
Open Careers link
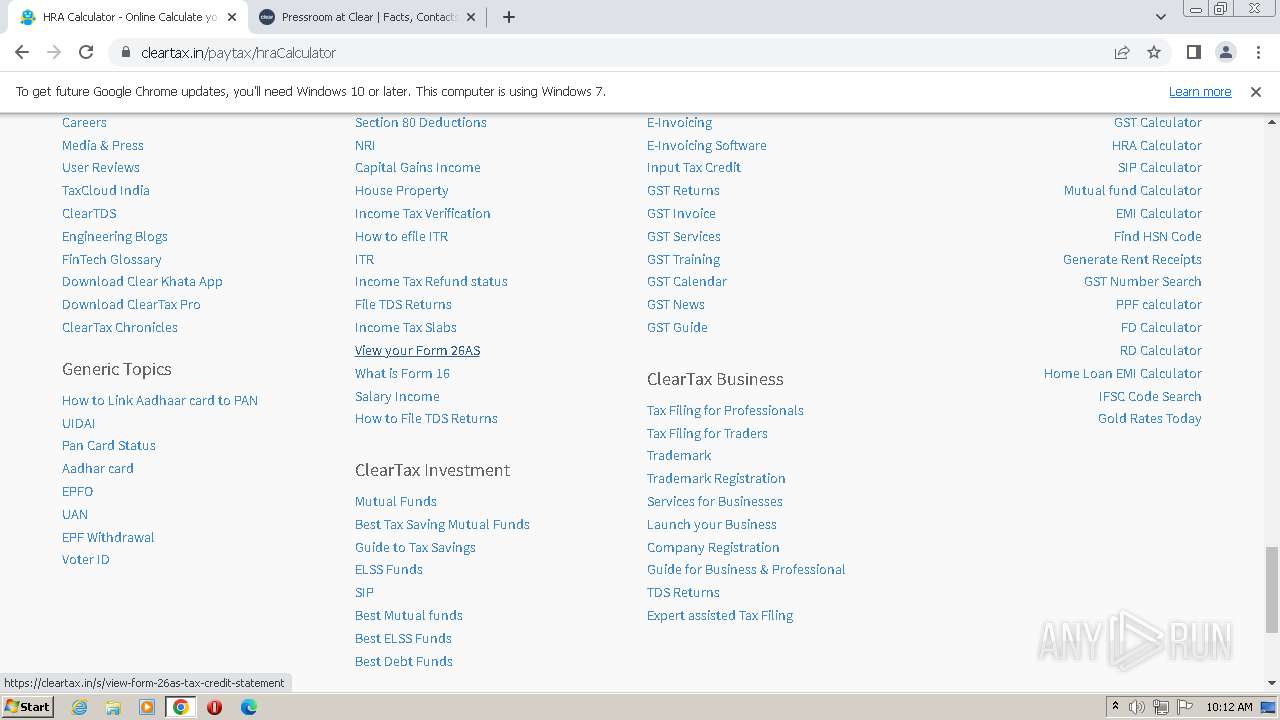[x=84, y=122]
